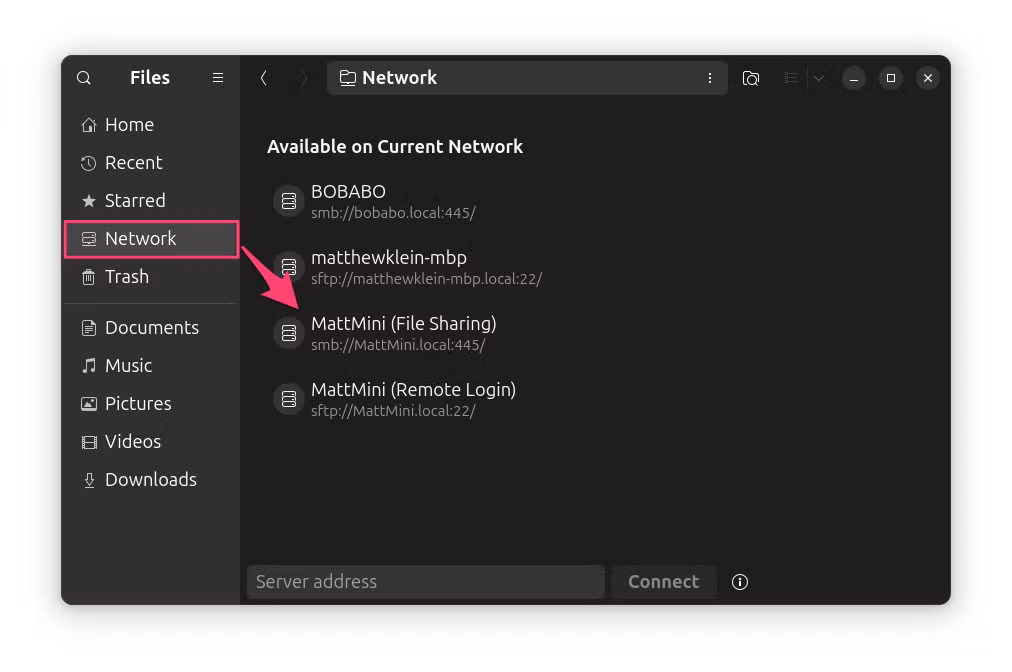Switch to list view icon

pos(791,78)
